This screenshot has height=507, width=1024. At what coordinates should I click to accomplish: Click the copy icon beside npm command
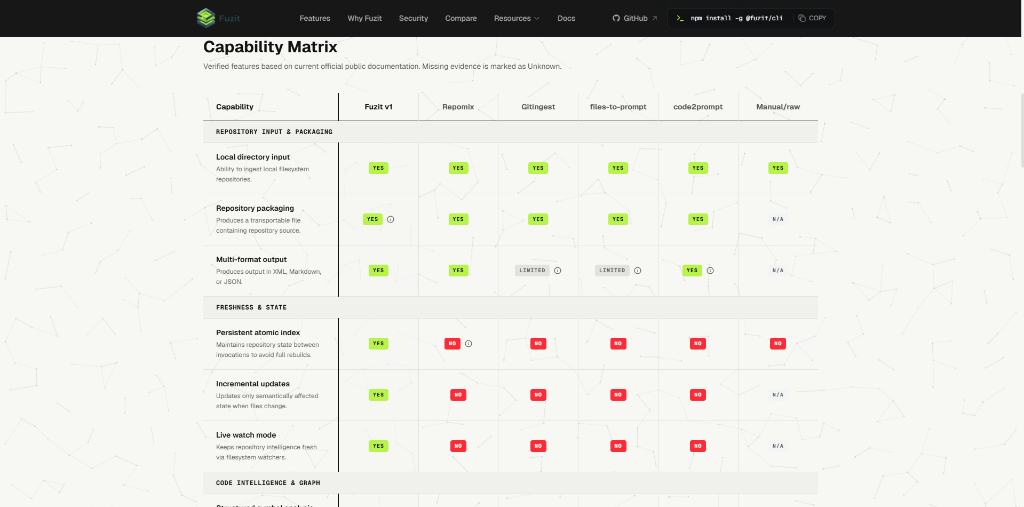coord(802,18)
